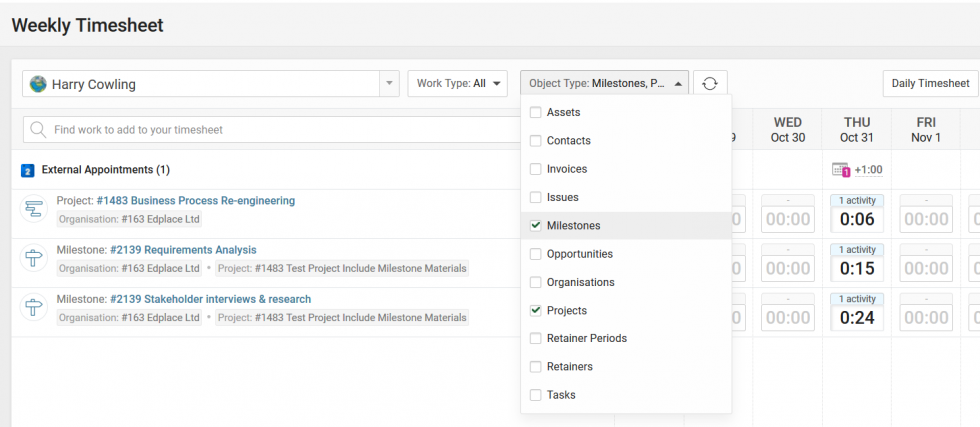Image resolution: width=980 pixels, height=427 pixels.
Task: Click Wednesday time field for Stakeholder interviews row
Action: click(788, 318)
